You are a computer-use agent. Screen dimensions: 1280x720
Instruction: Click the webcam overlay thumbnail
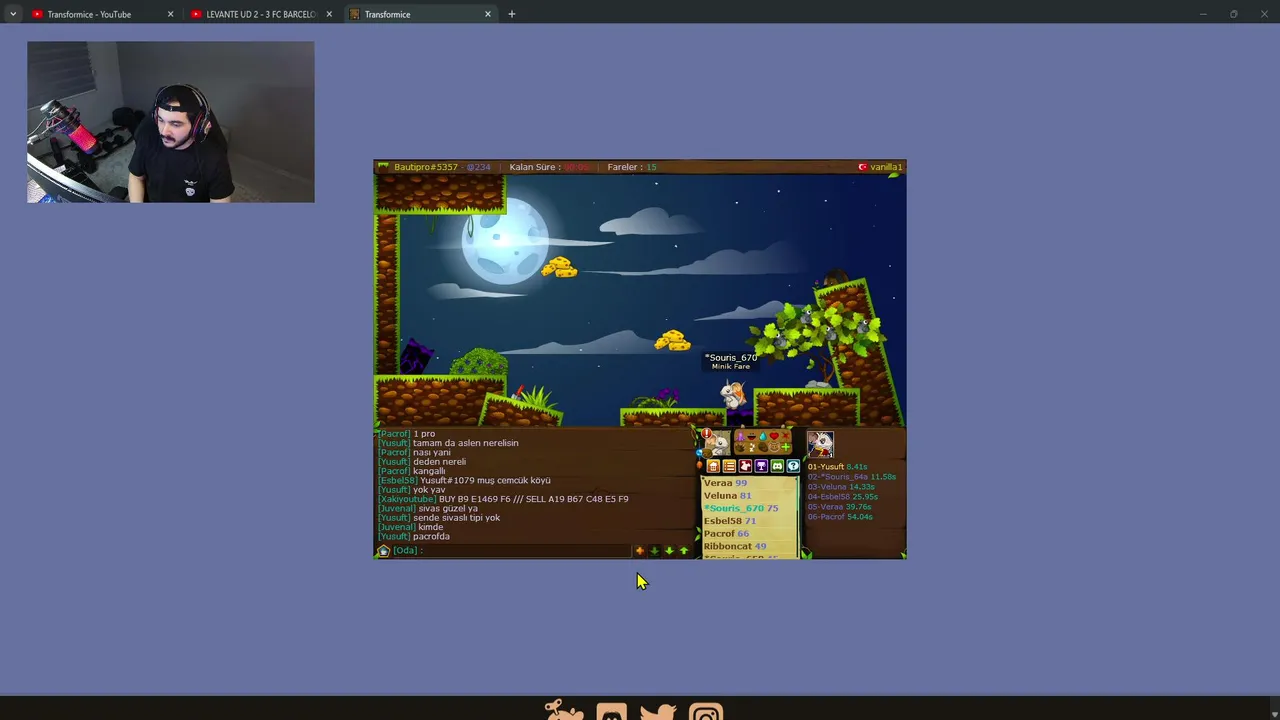click(171, 122)
